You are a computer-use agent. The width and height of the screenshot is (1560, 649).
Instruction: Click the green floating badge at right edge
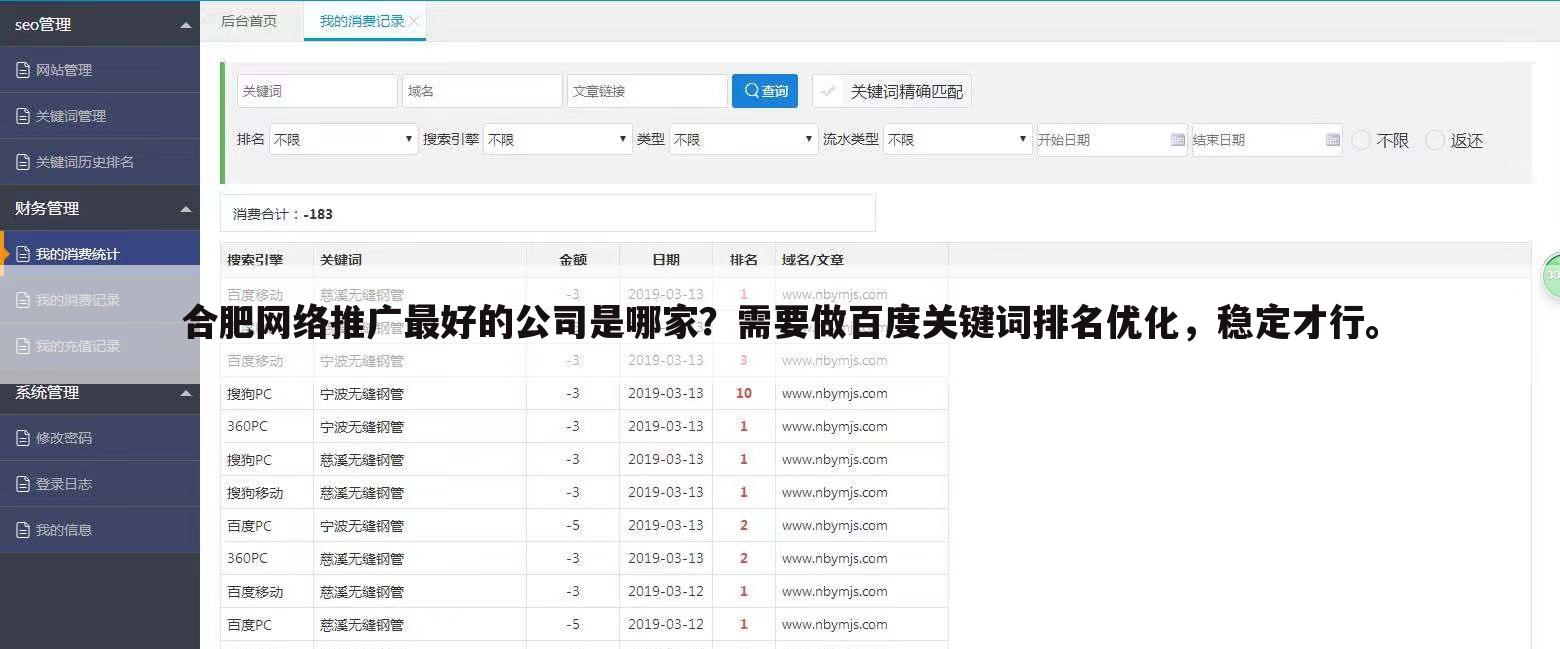[1551, 274]
